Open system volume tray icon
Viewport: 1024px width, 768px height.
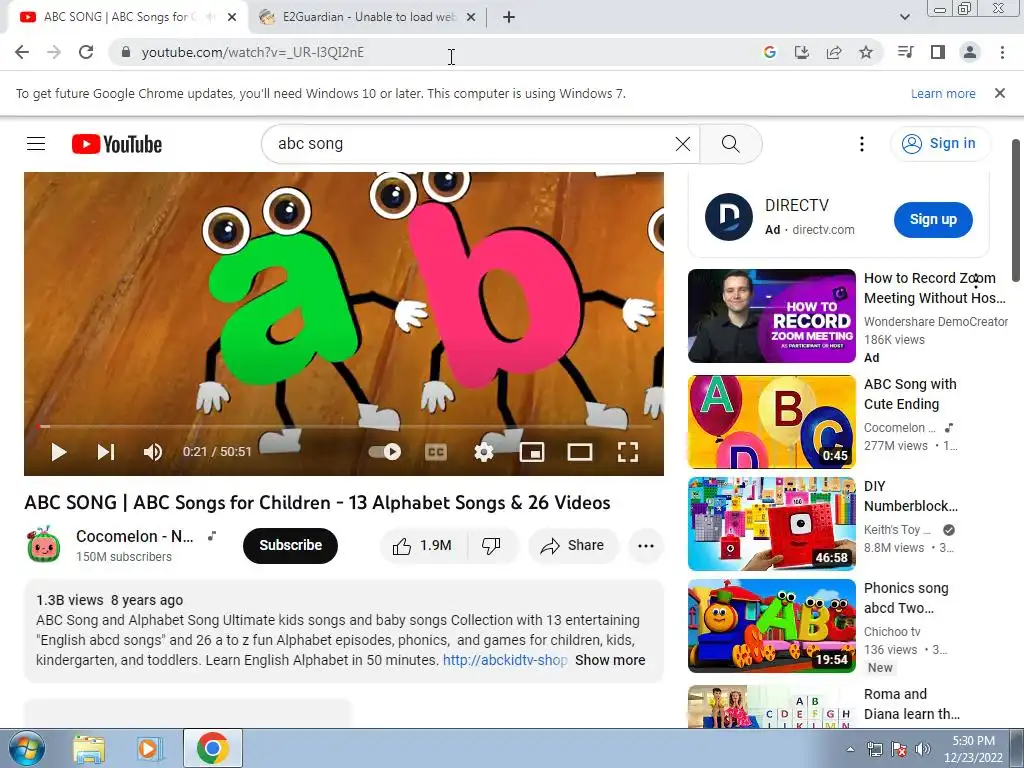pos(922,749)
